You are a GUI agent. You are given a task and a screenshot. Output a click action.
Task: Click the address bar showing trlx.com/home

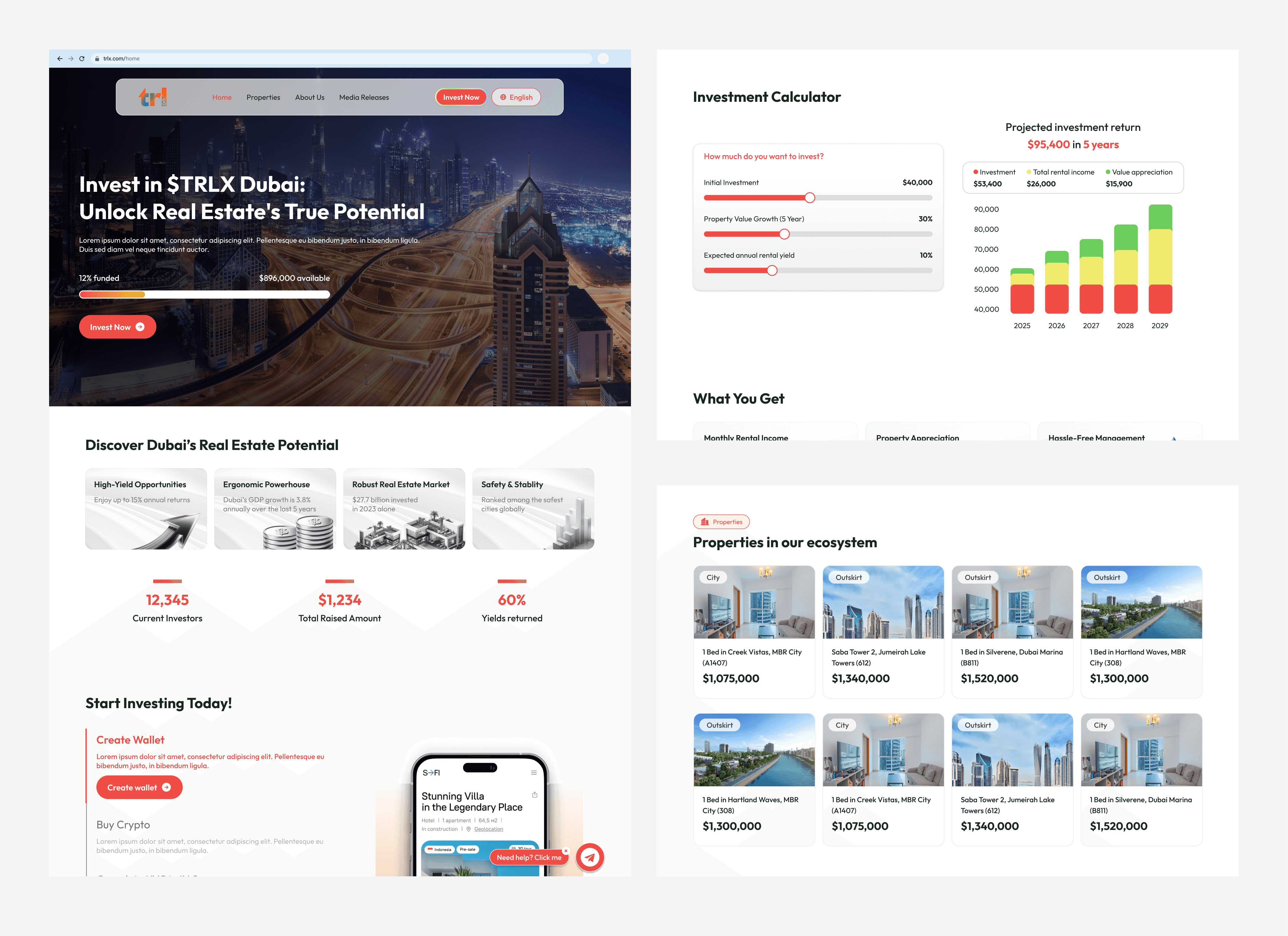pos(342,58)
